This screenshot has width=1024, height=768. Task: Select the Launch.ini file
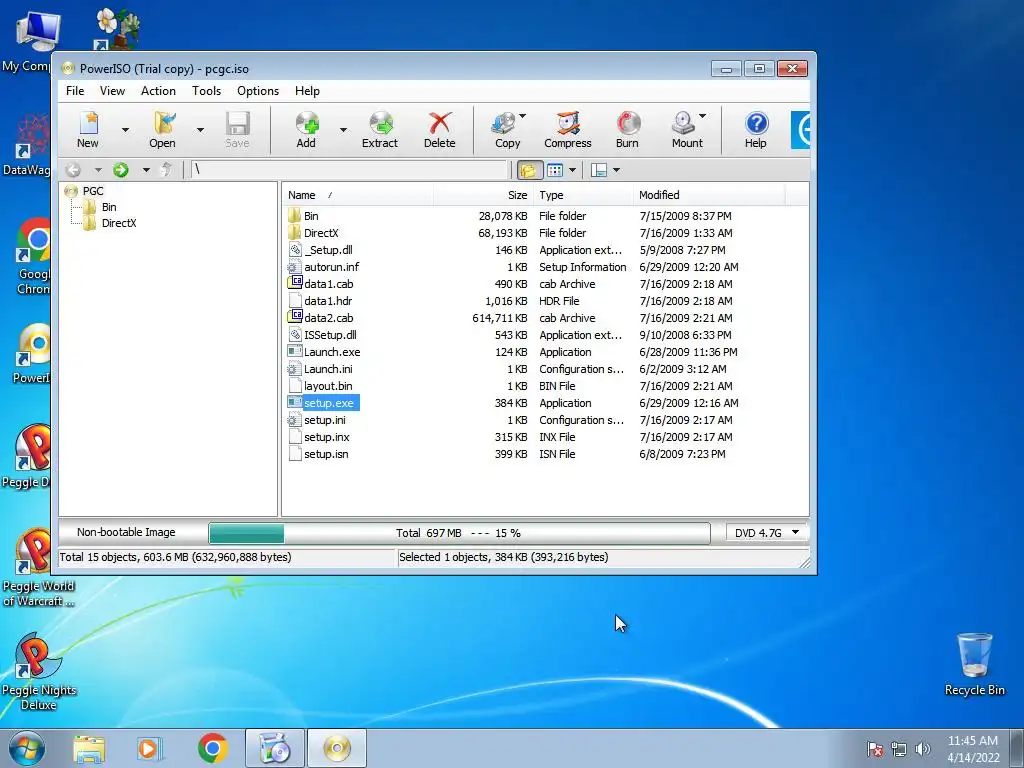point(328,369)
